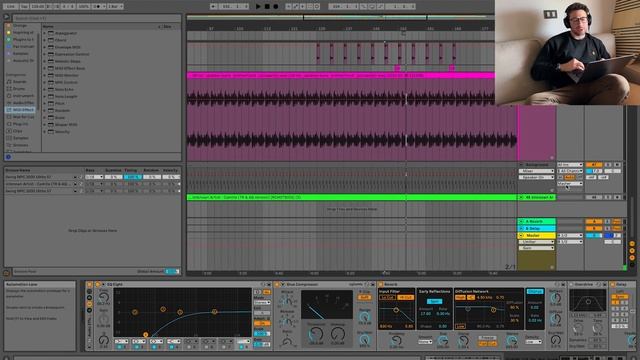Viewport: 640px width, 360px height.
Task: Toggle the groove pool icon at bottom left
Action: [x=6, y=273]
